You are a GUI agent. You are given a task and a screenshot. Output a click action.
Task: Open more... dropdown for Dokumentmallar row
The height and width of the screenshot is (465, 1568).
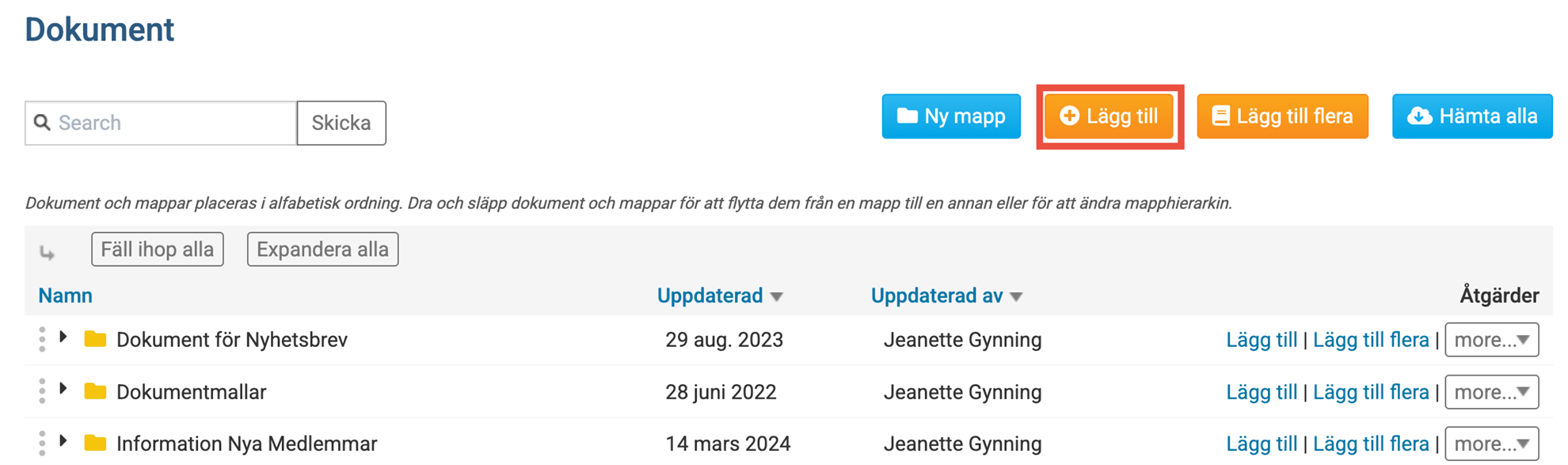pyautogui.click(x=1492, y=392)
